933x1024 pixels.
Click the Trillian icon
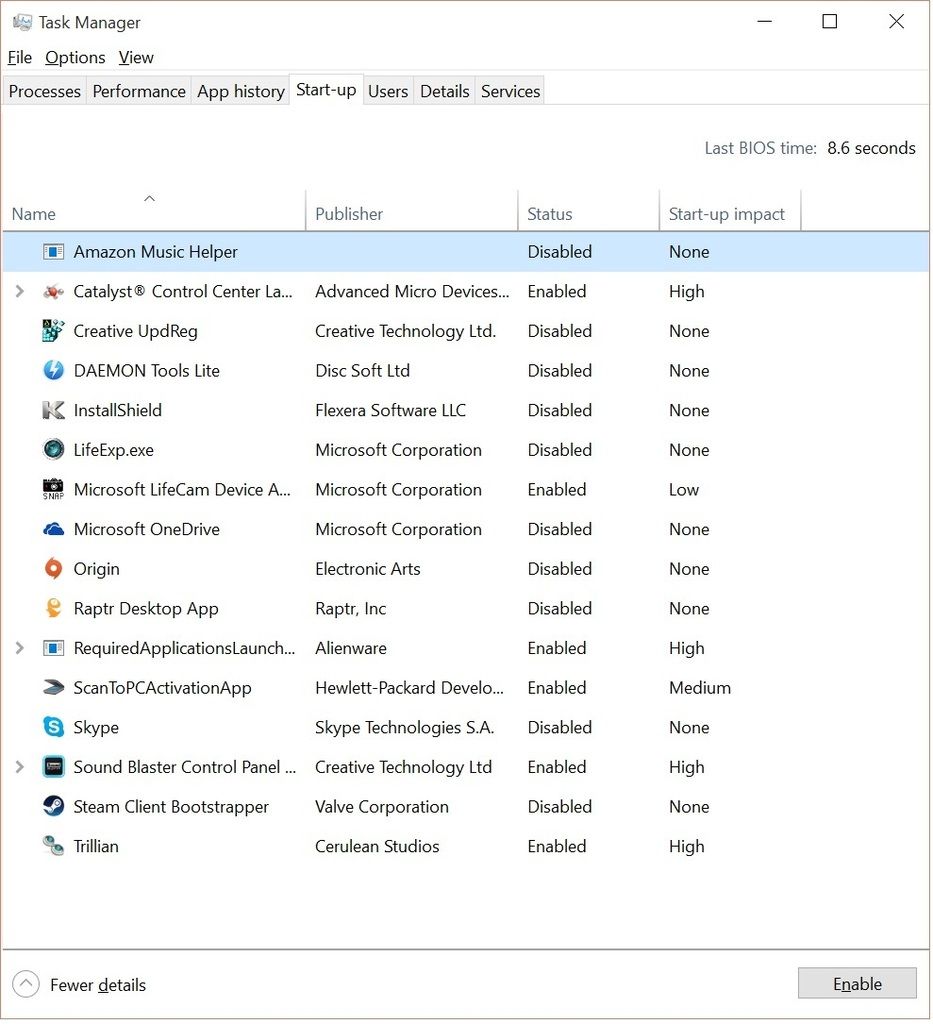[54, 846]
